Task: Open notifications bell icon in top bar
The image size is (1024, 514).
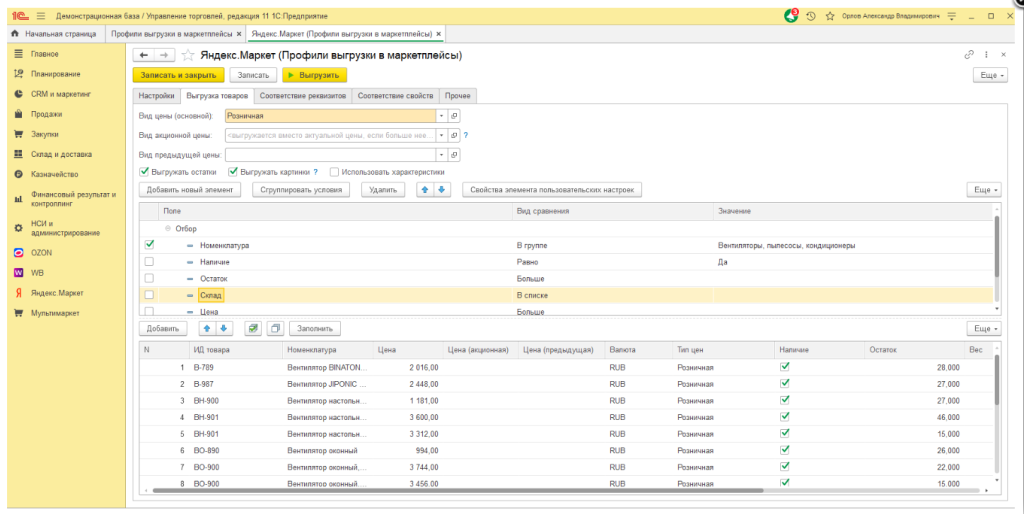Action: tap(792, 16)
